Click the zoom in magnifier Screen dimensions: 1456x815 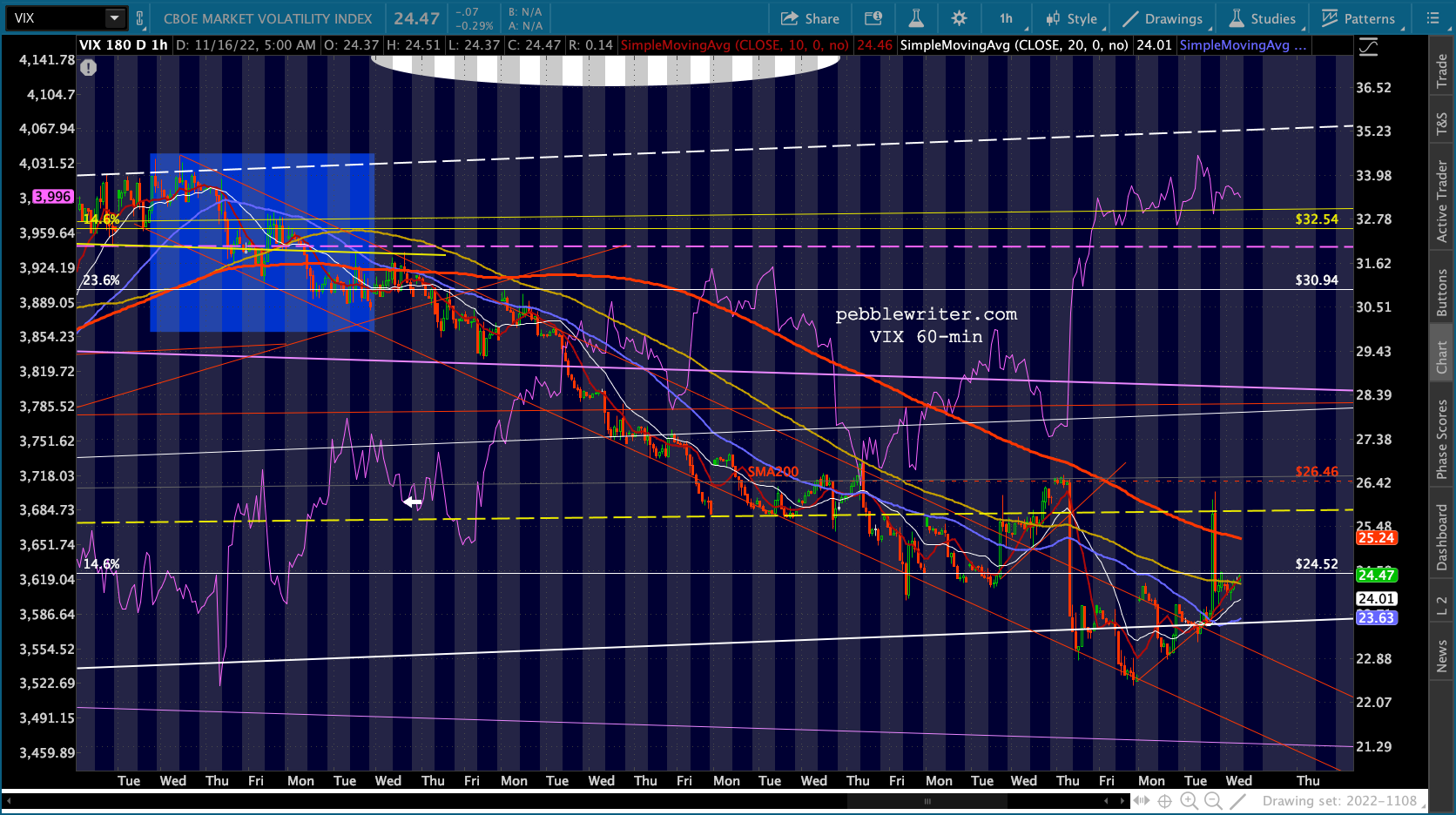(x=1189, y=801)
